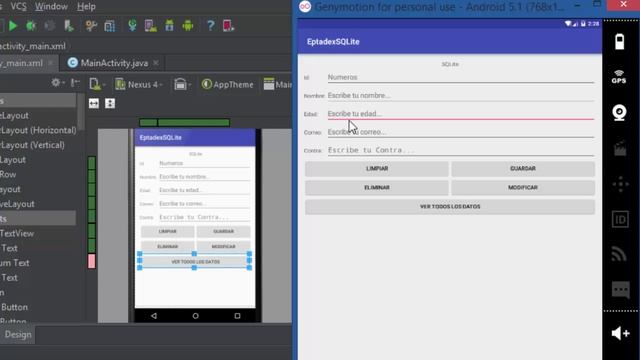Open the help question mark icon

[x=210, y=26]
